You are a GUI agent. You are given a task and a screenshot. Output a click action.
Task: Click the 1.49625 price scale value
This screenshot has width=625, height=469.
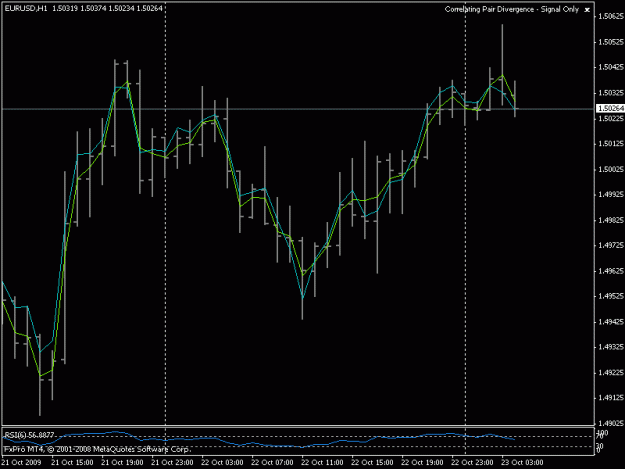point(611,271)
